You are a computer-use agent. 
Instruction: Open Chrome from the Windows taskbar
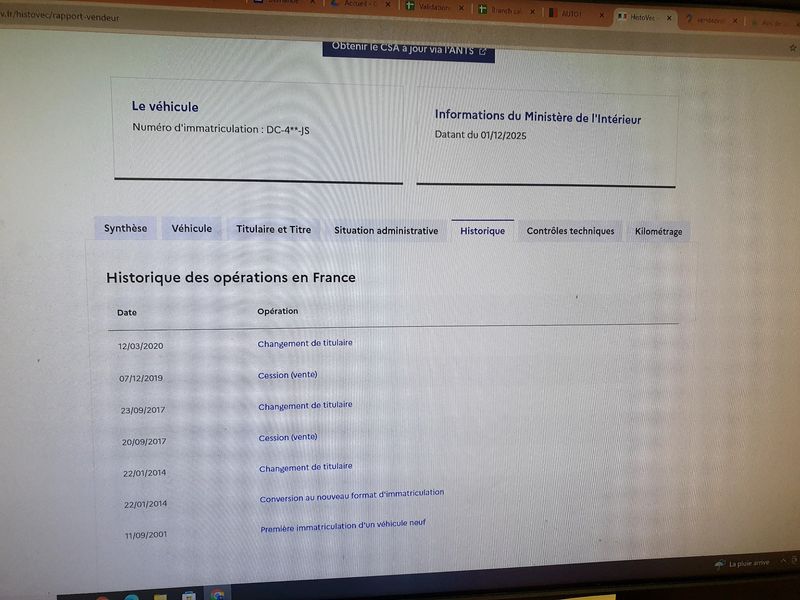coord(218,594)
